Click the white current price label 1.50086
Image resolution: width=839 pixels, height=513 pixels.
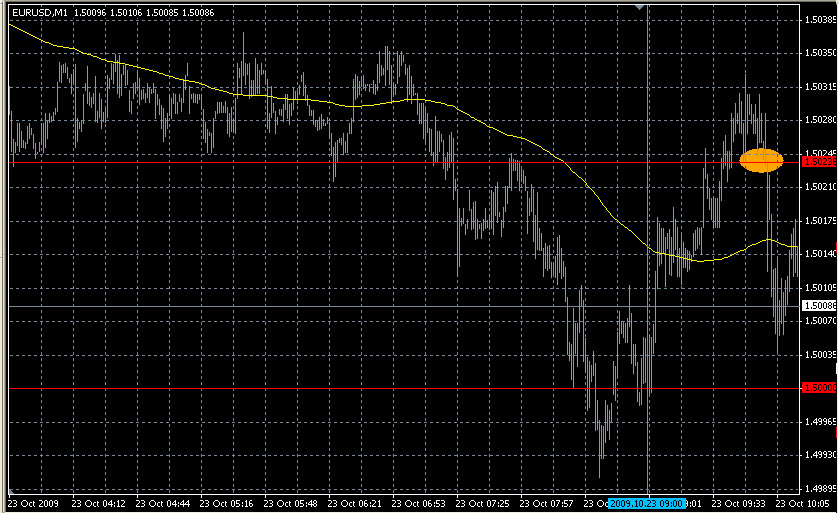818,305
